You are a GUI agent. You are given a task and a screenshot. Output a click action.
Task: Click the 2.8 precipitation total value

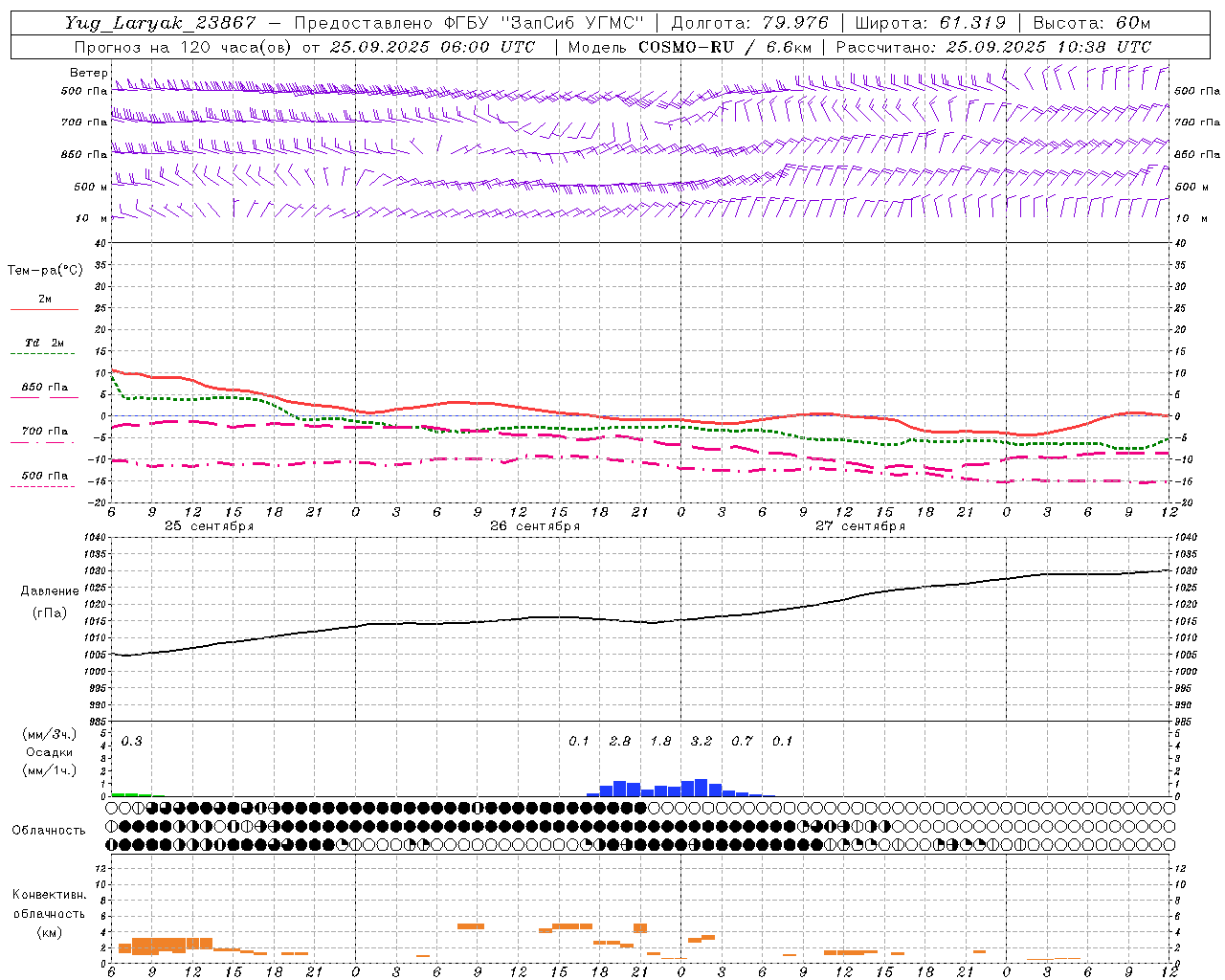(x=620, y=741)
